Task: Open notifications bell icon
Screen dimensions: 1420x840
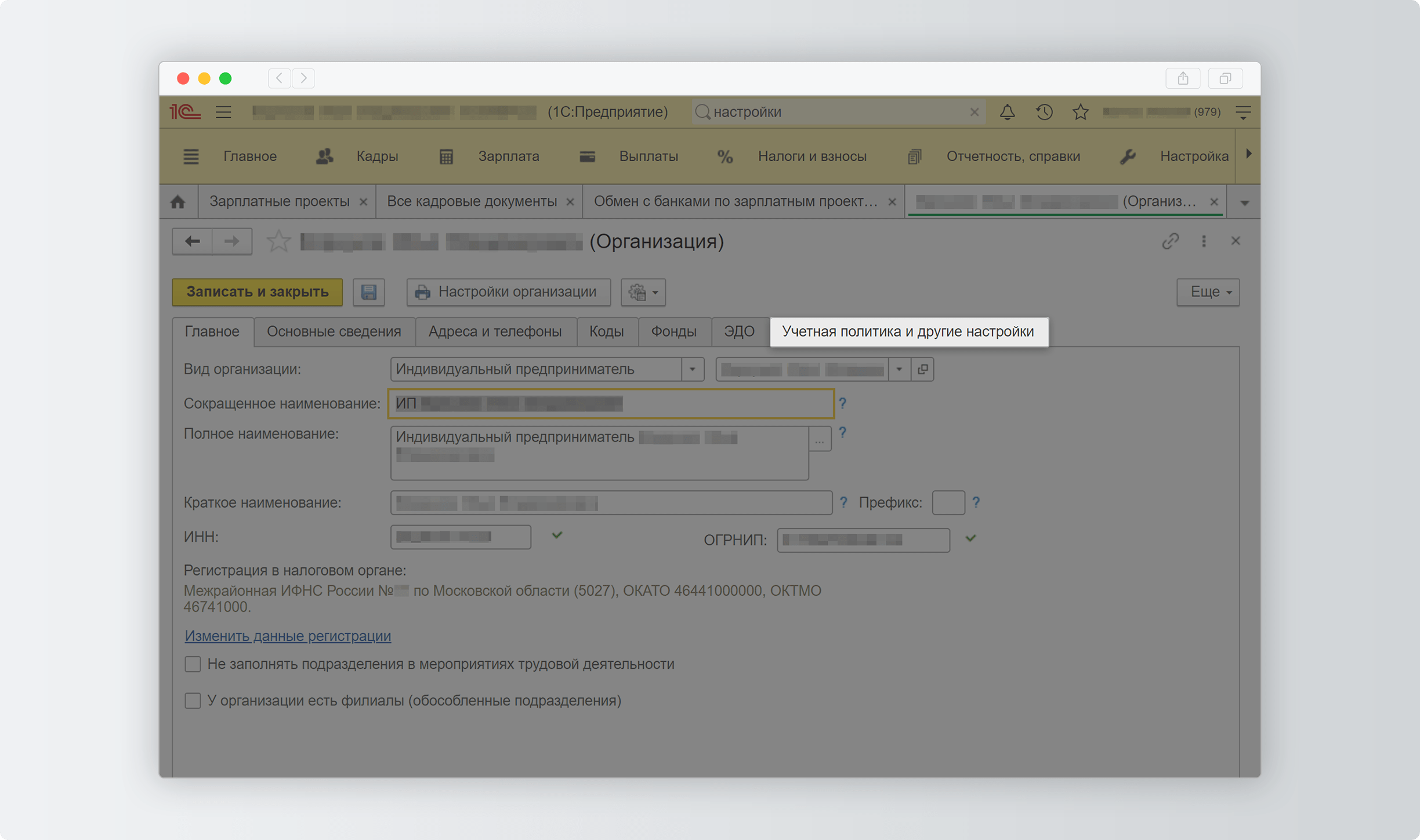Action: pyautogui.click(x=1007, y=112)
